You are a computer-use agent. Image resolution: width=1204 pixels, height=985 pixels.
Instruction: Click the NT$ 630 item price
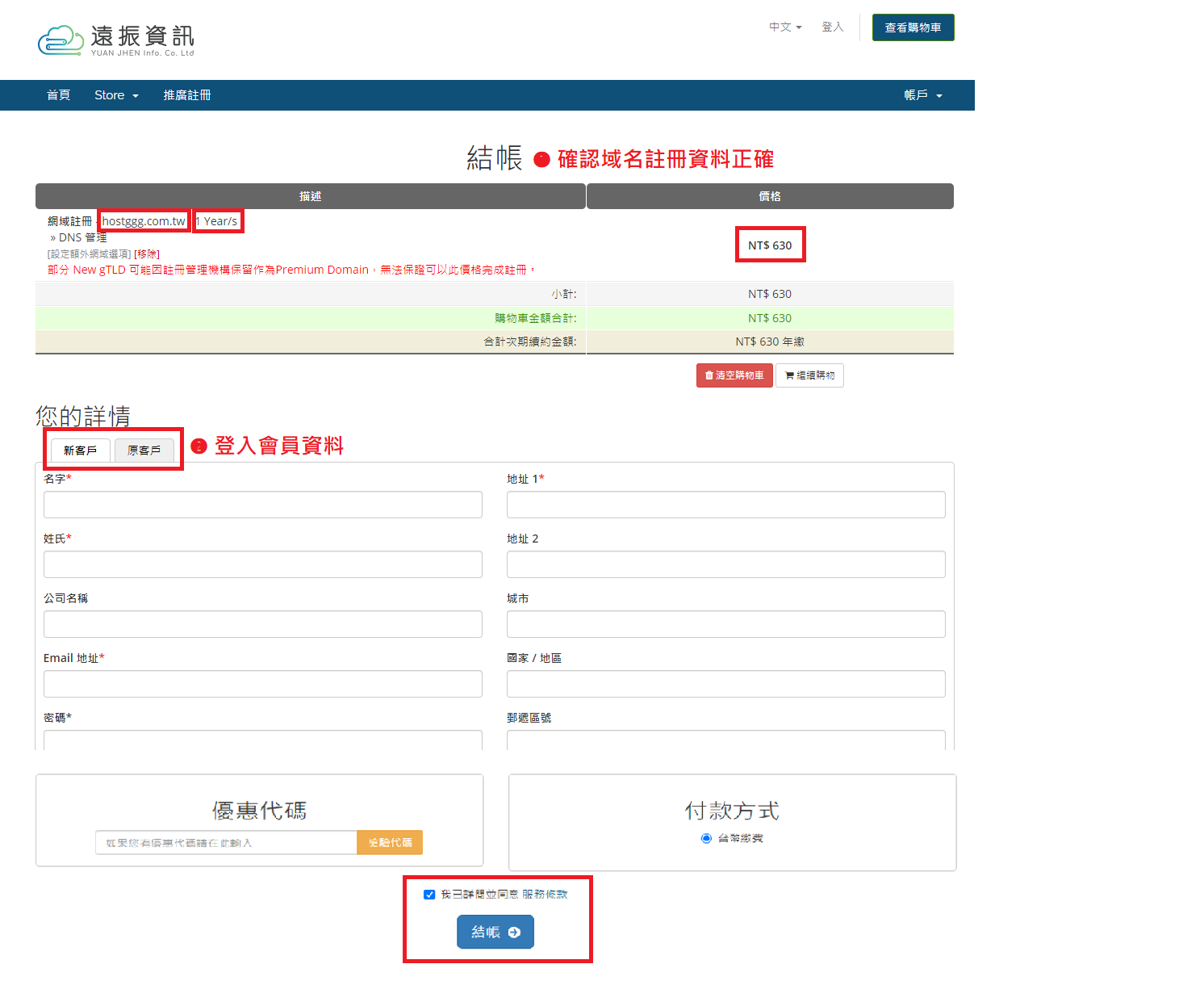(x=770, y=245)
